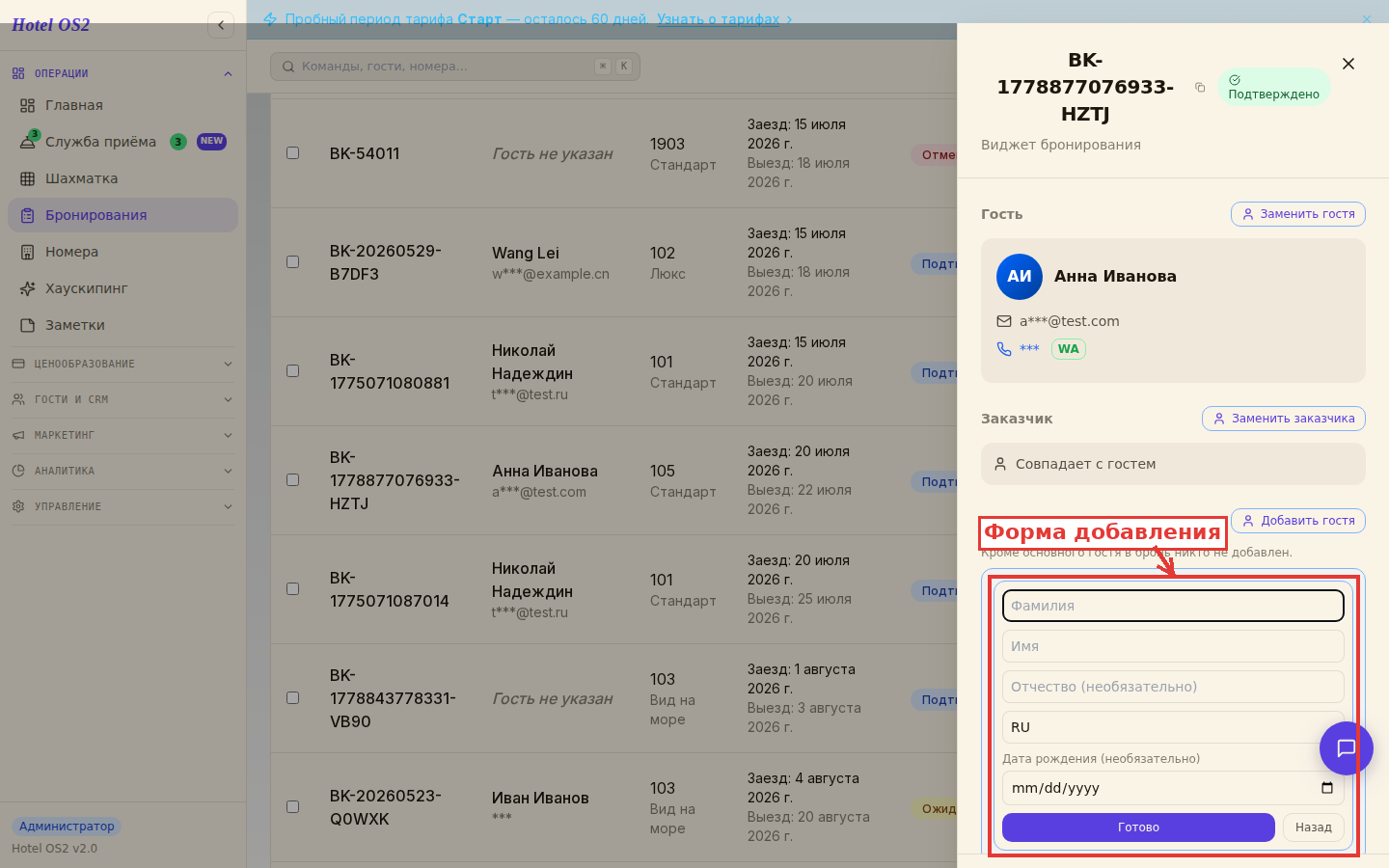This screenshot has width=1389, height=868.
Task: Expand the Ценообразование sidebar section
Action: [123, 364]
